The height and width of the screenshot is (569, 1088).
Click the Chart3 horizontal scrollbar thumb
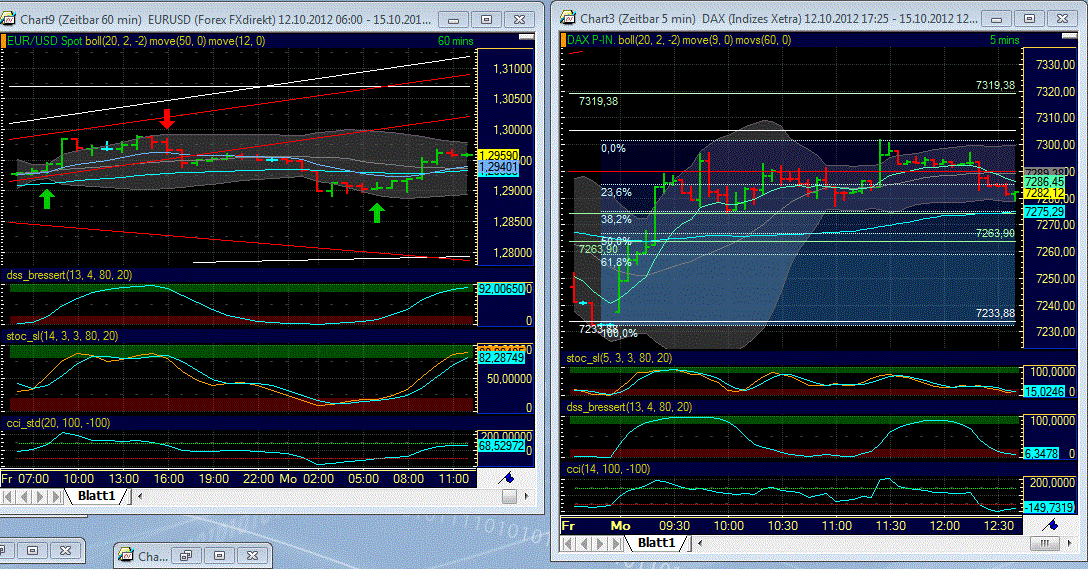1044,543
